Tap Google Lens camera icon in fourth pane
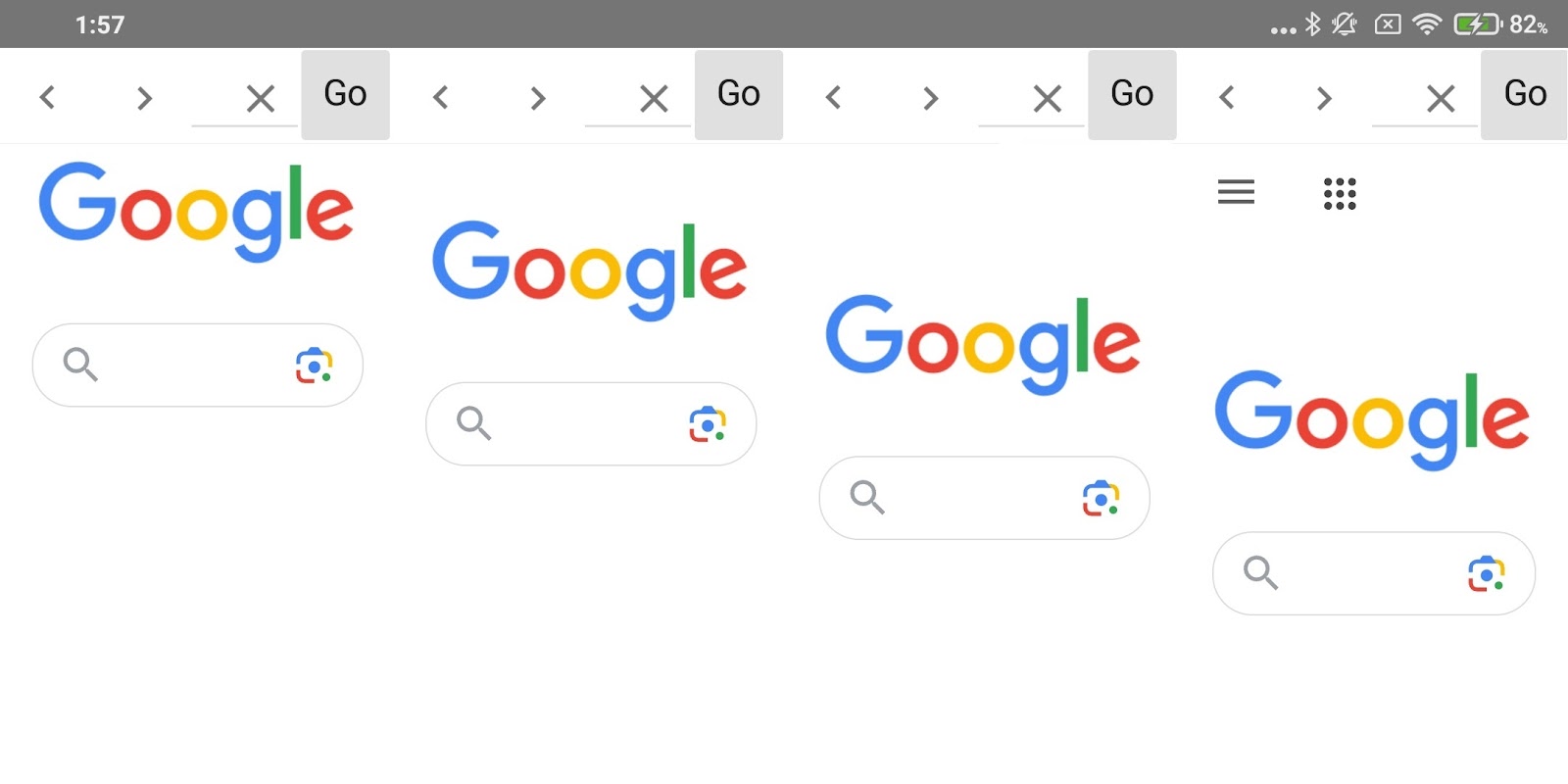The height and width of the screenshot is (784, 1568). (1487, 574)
